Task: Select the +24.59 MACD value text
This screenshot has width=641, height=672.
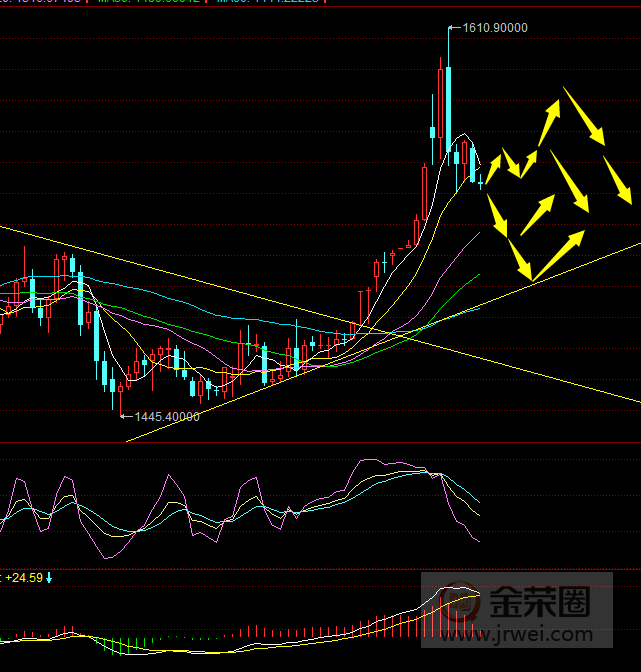Action: click(x=24, y=578)
